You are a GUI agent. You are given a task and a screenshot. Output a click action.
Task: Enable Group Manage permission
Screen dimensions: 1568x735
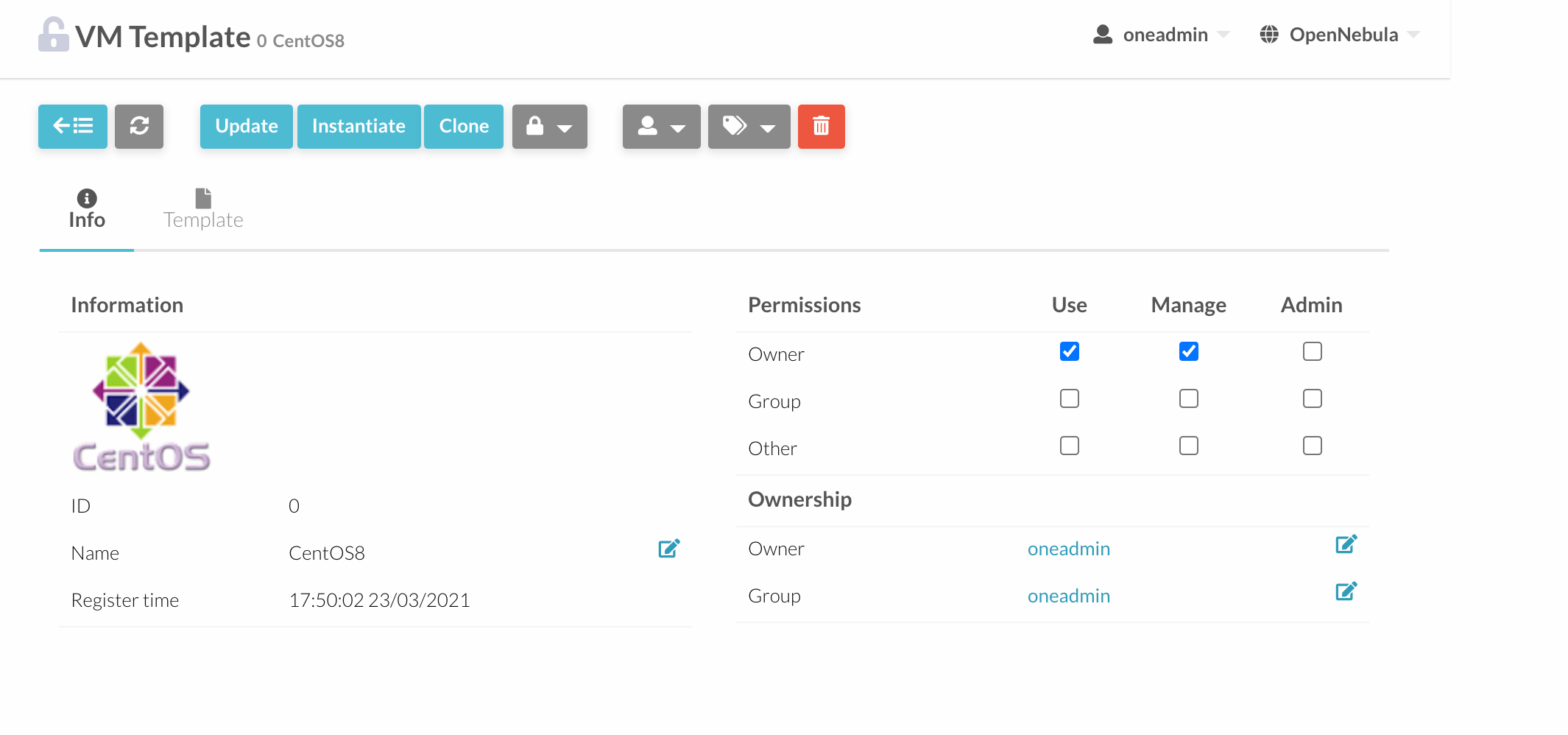coord(1189,398)
